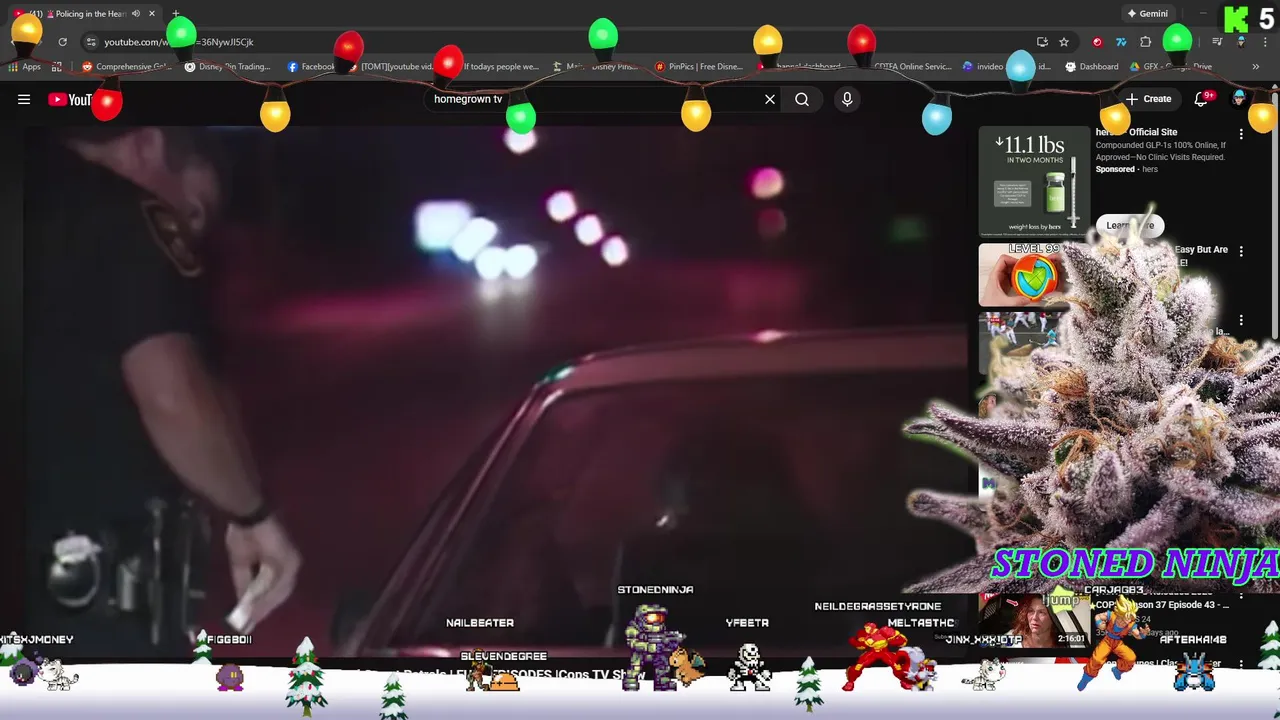Viewport: 1280px width, 720px height.
Task: Open Disney Pin Trading bookmark
Action: click(227, 67)
